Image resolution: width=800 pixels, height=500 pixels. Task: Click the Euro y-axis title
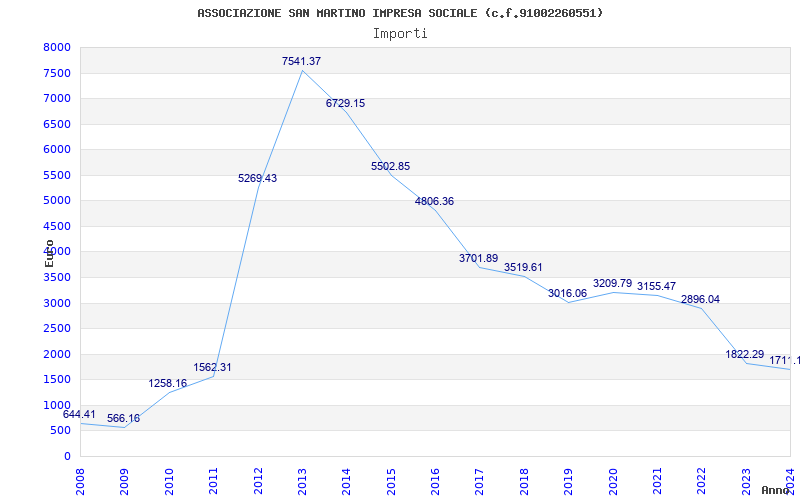pos(49,254)
